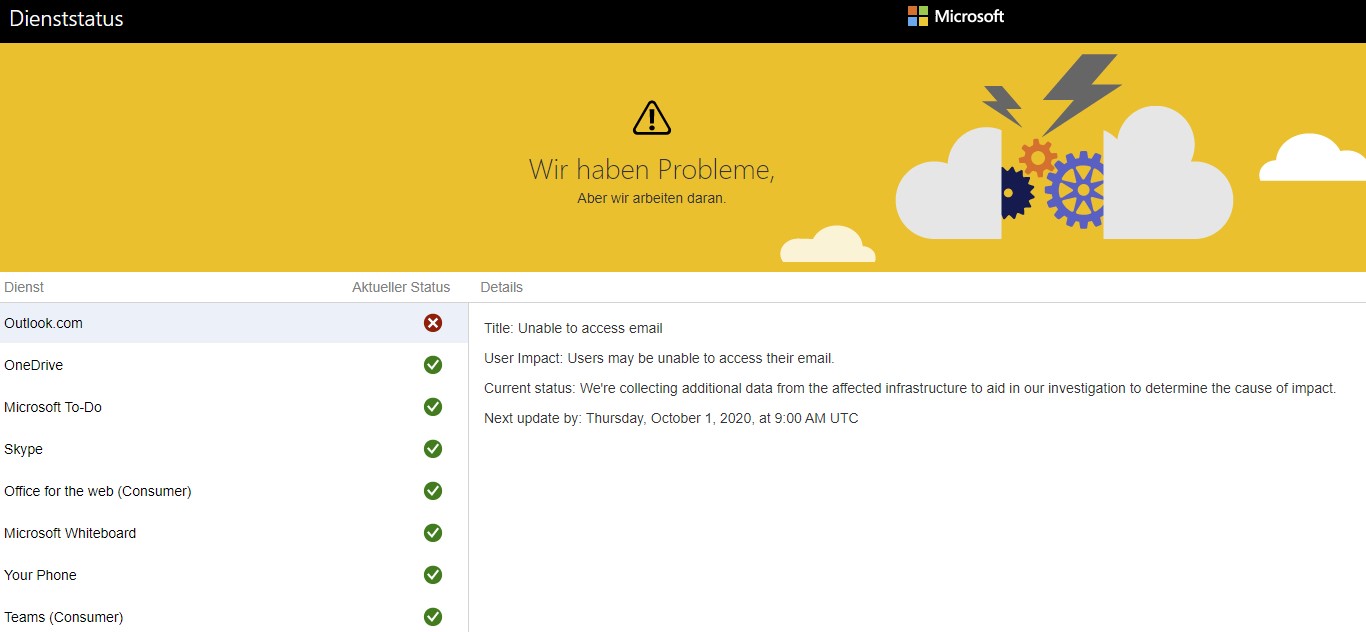Select Microsoft Whiteboard in service list

234,533
